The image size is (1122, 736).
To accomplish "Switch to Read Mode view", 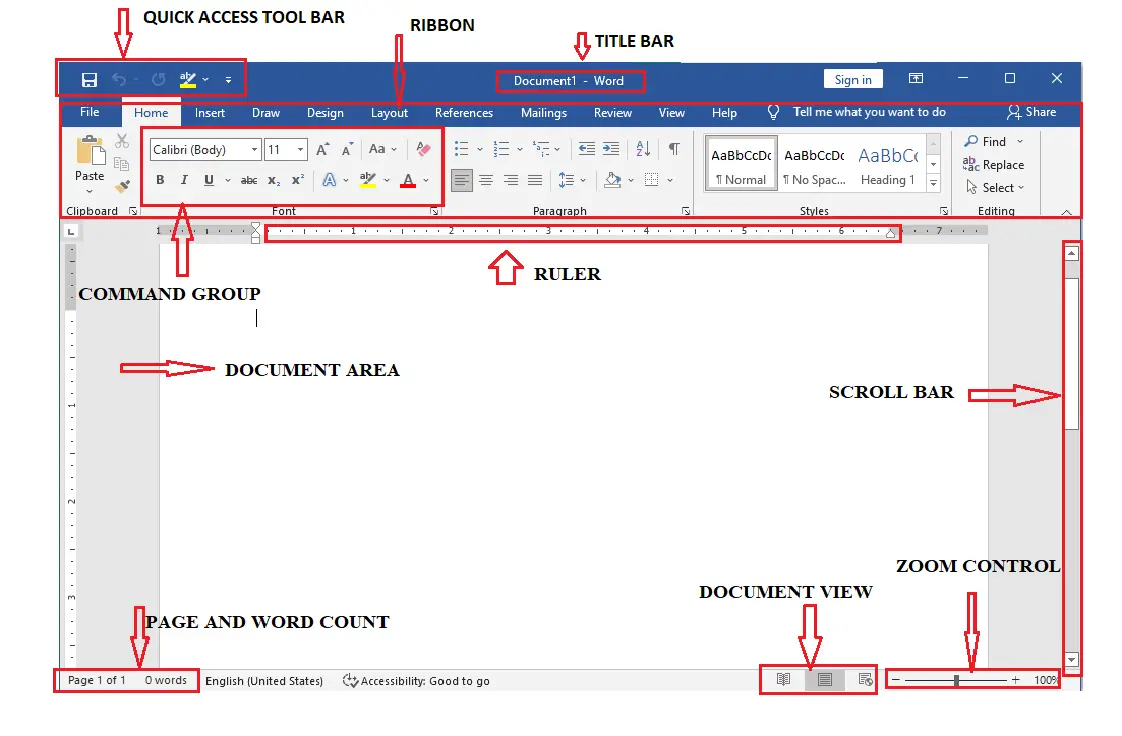I will (x=783, y=679).
